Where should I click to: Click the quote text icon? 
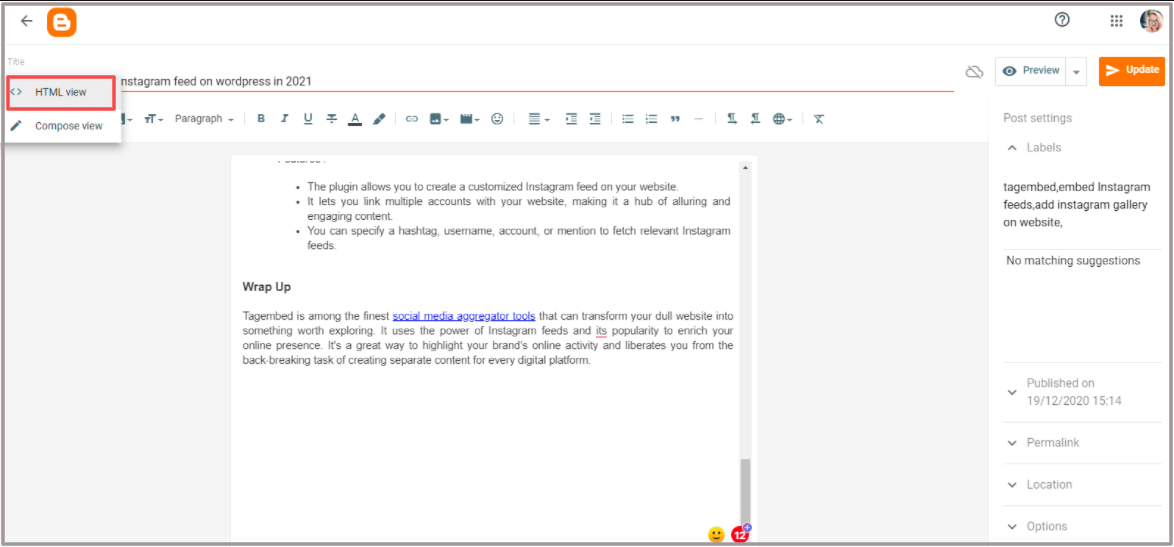pyautogui.click(x=675, y=118)
